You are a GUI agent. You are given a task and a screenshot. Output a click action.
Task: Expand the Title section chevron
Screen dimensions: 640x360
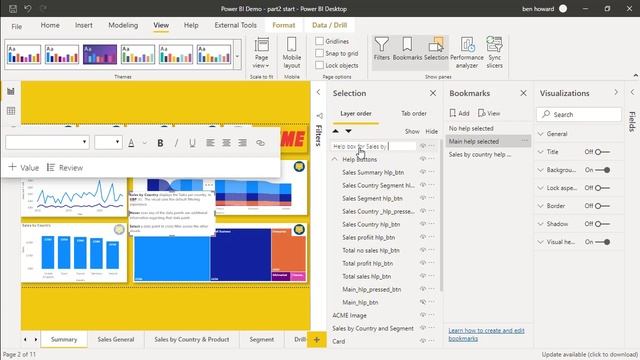click(x=540, y=152)
